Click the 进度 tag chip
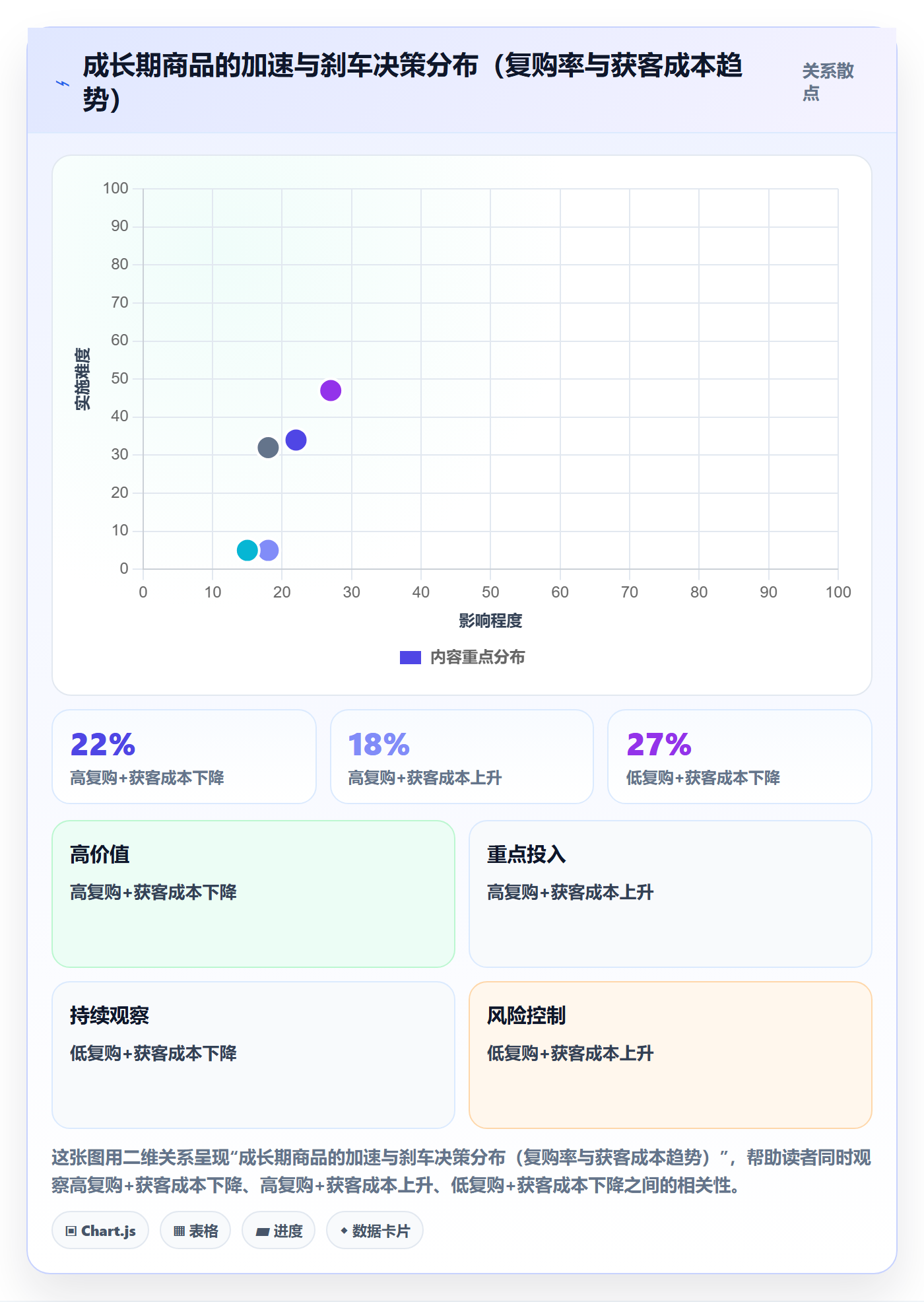 [279, 1231]
